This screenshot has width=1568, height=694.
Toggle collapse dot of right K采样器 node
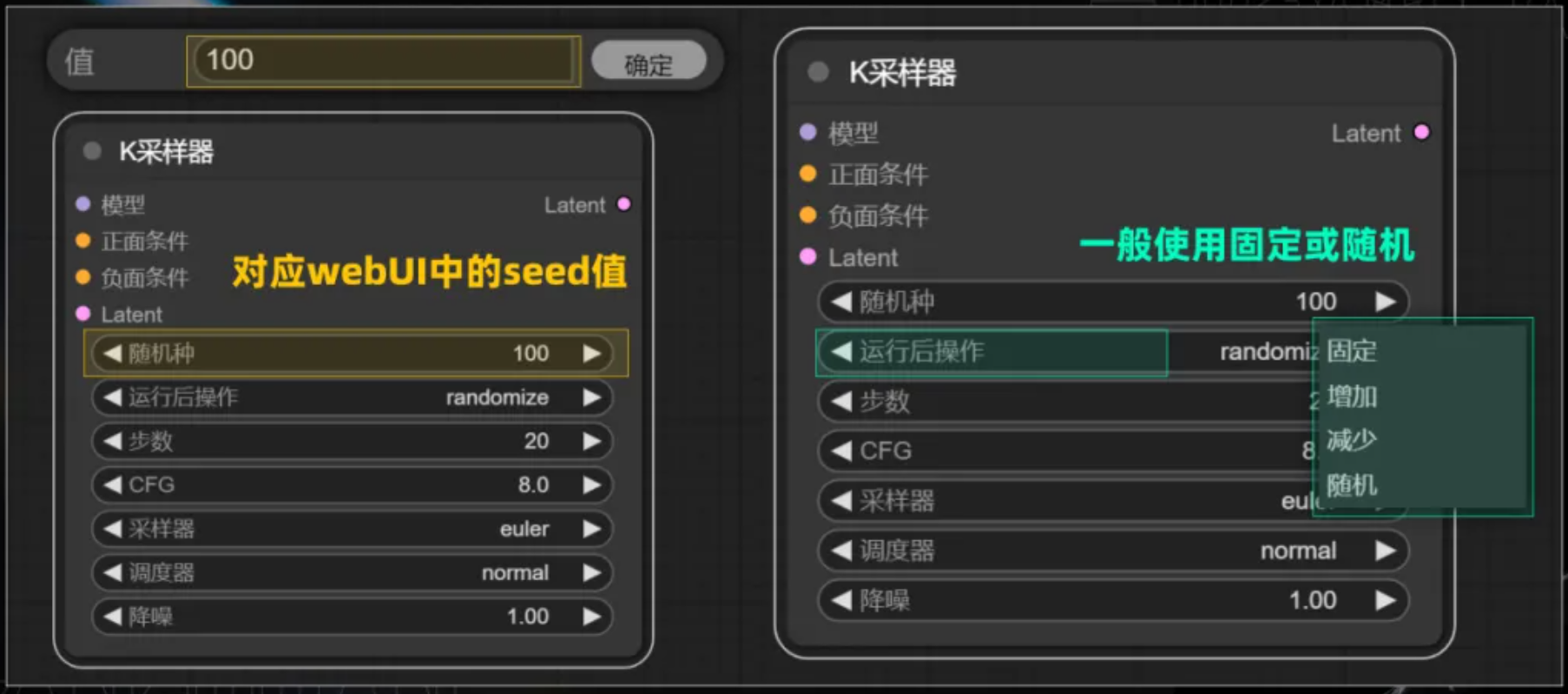point(818,72)
